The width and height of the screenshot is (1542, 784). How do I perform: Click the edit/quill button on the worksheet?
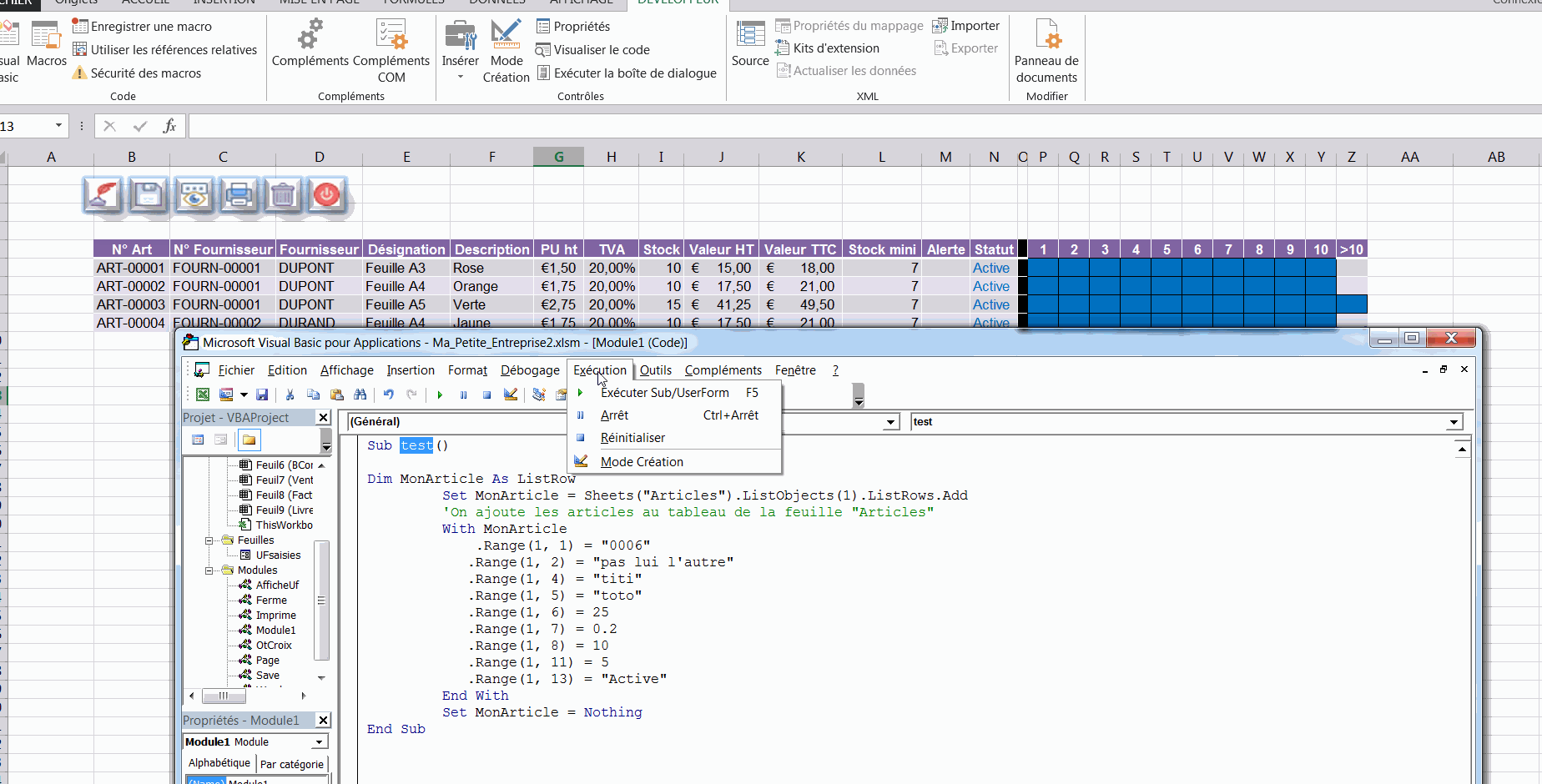click(x=103, y=195)
